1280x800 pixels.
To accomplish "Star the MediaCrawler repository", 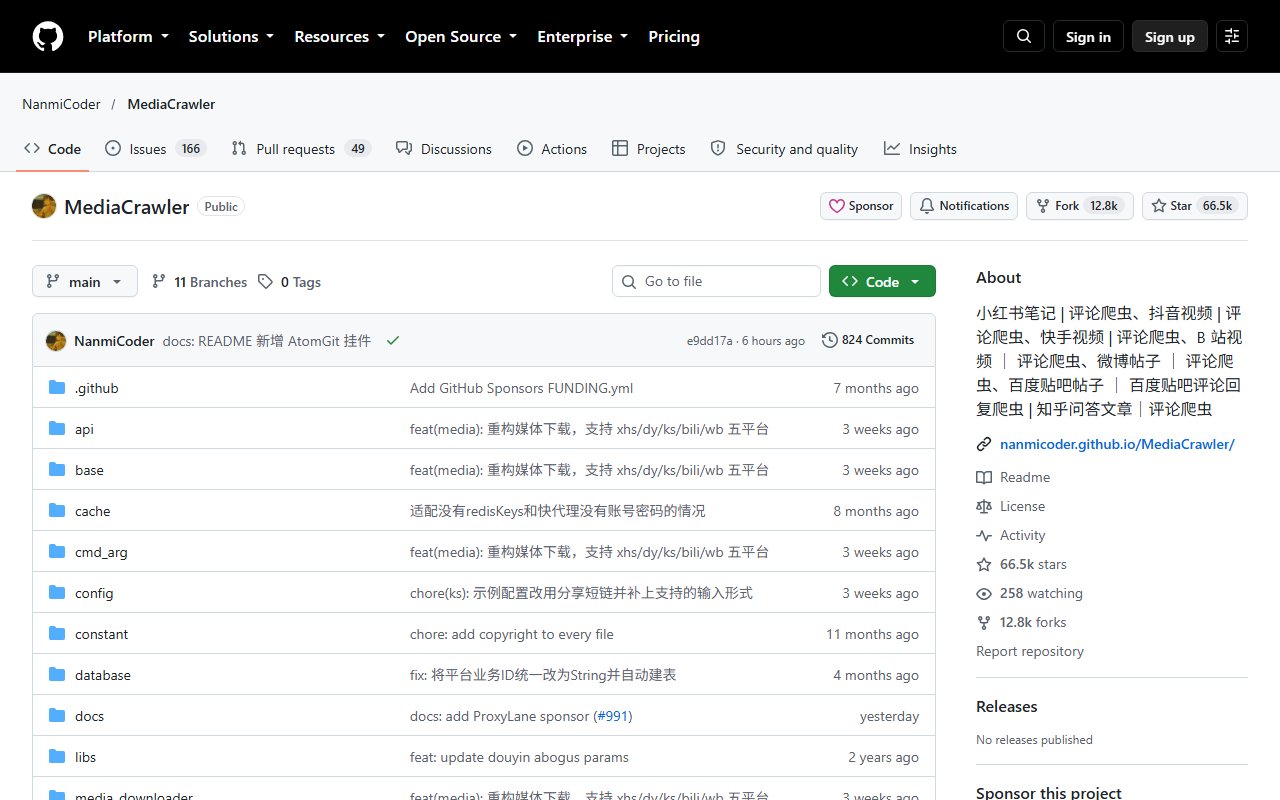I will click(1195, 206).
